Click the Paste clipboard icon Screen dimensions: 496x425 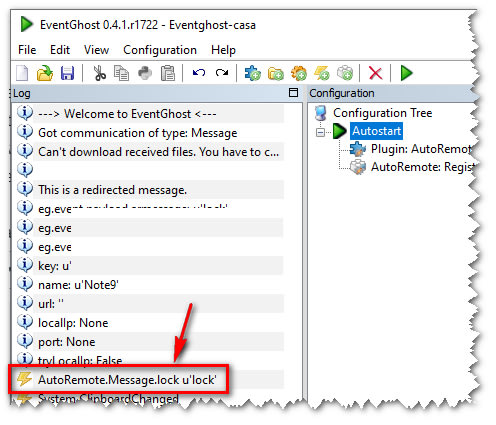pos(168,73)
